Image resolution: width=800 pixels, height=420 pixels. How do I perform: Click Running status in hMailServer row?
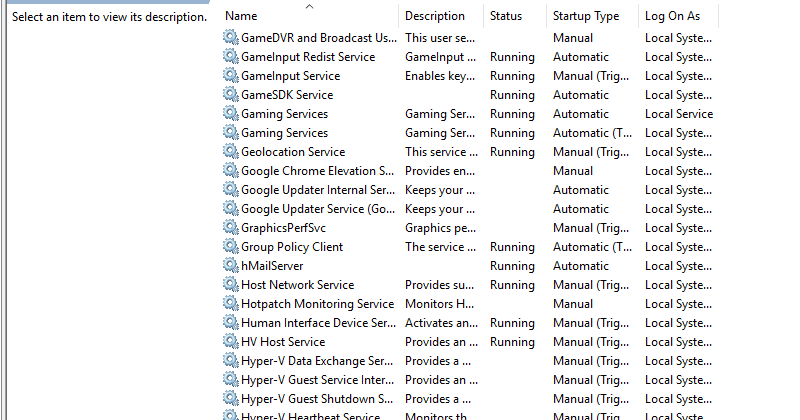tap(512, 266)
